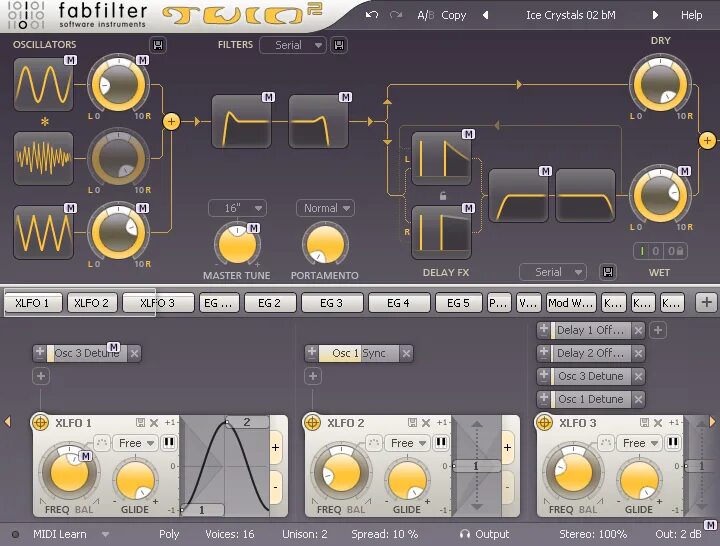Click the second filter shape display
Viewport: 720px width, 546px height.
click(x=318, y=122)
